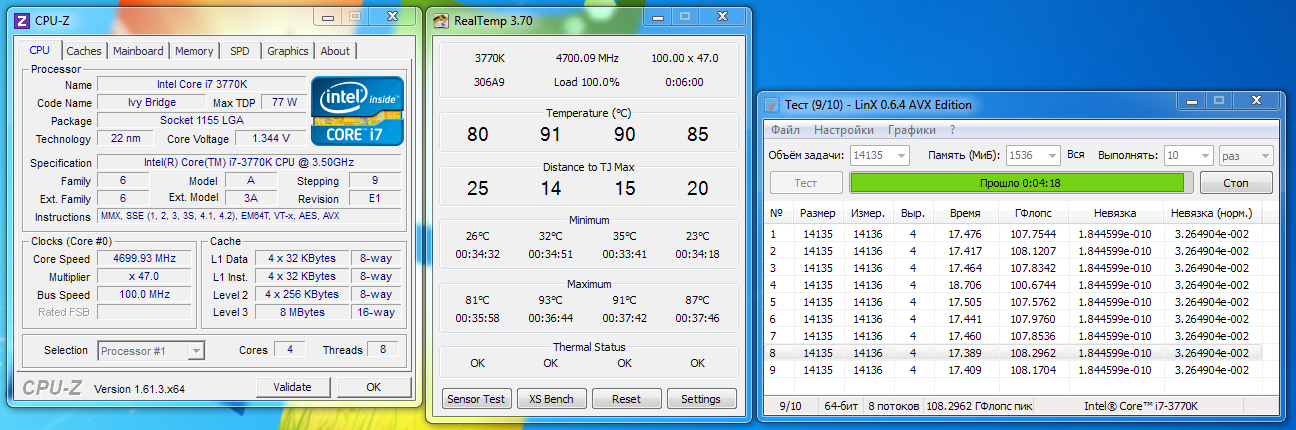Viewport: 1296px width, 430px height.
Task: Click the RealTemp title bar icon
Action: point(441,18)
